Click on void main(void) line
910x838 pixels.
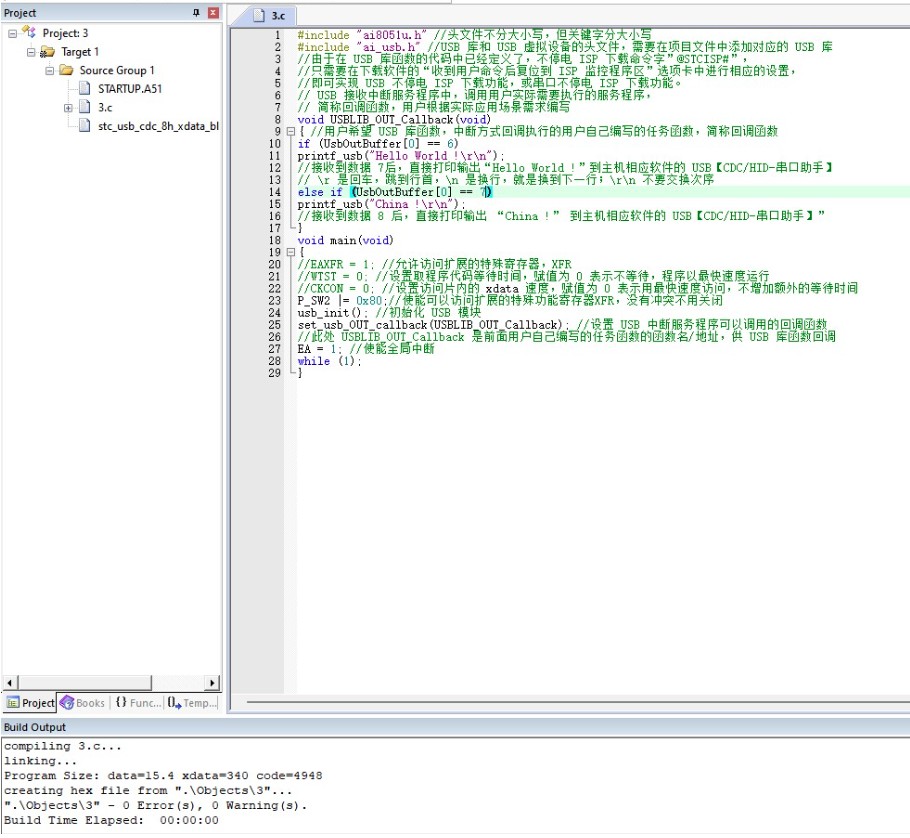tap(345, 240)
